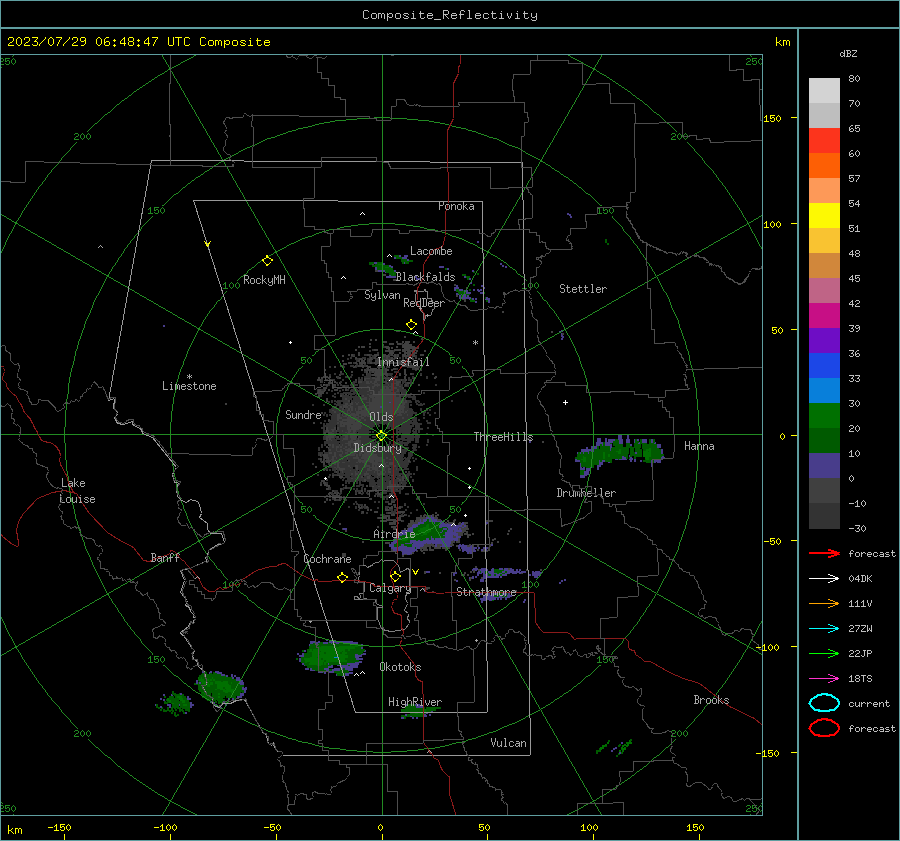Click the yellow diamond marker near RockyMH
Screen dimensions: 900x841
click(267, 261)
